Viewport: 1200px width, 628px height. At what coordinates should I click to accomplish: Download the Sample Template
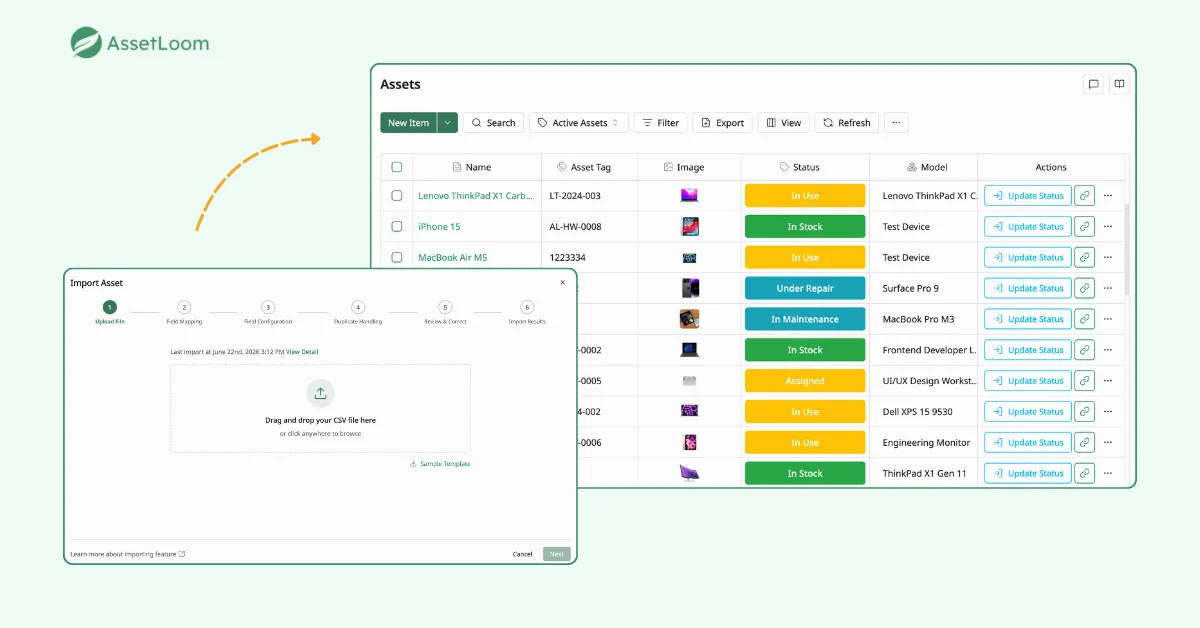click(440, 464)
